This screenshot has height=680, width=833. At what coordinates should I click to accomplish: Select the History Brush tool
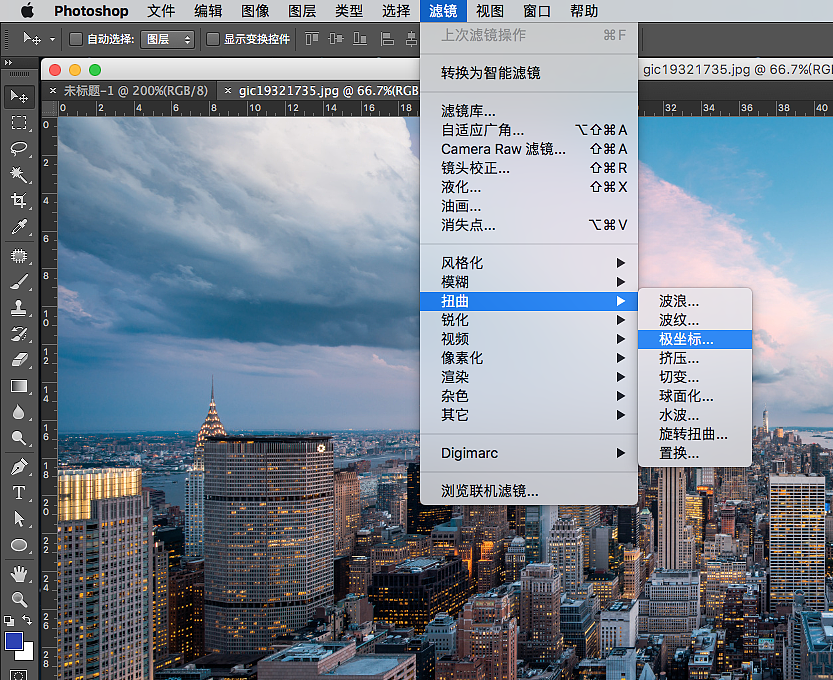pos(19,334)
